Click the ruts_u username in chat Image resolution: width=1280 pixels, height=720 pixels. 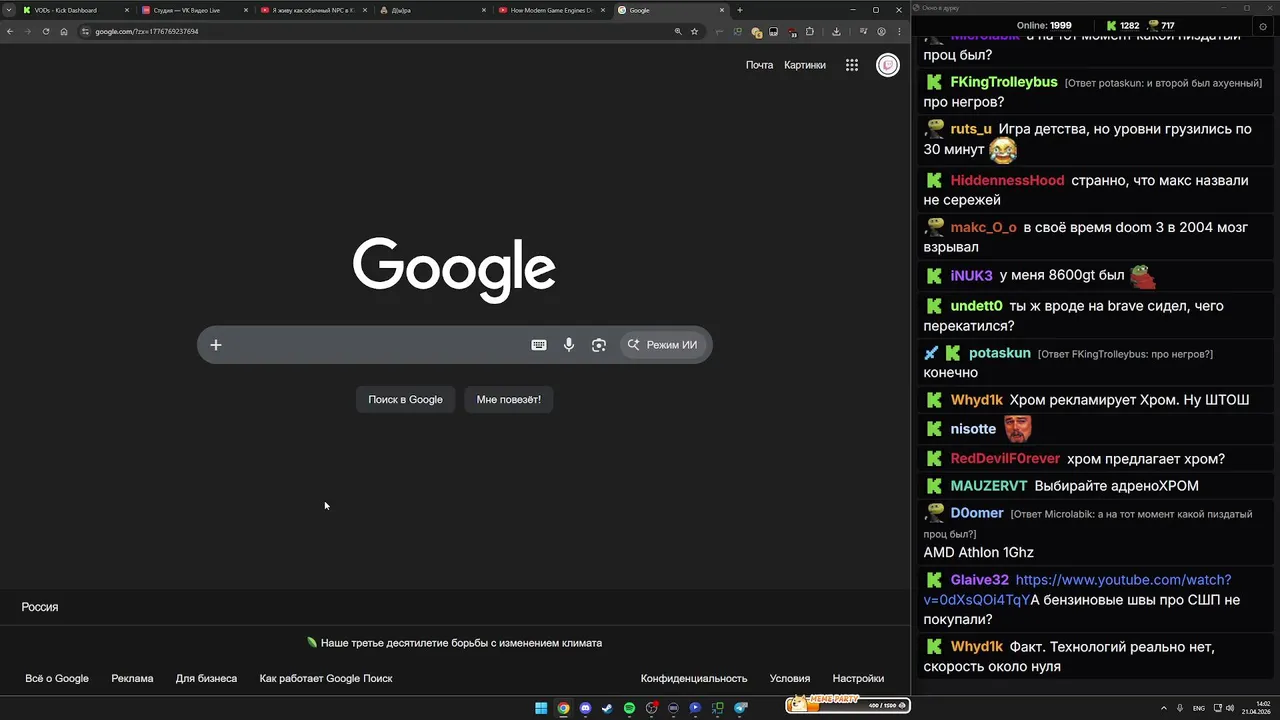971,129
